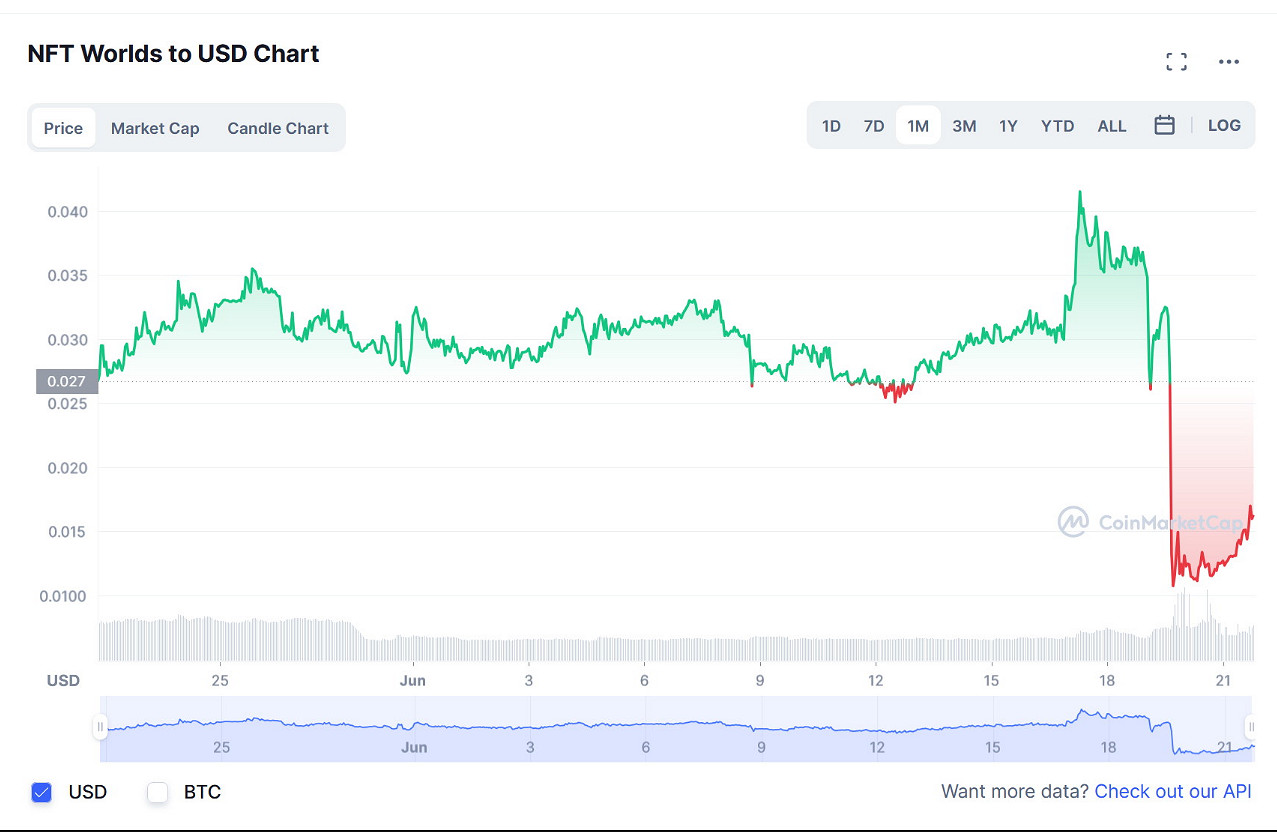Select the 1Y time range
Image resolution: width=1277 pixels, height=832 pixels.
tap(1008, 126)
